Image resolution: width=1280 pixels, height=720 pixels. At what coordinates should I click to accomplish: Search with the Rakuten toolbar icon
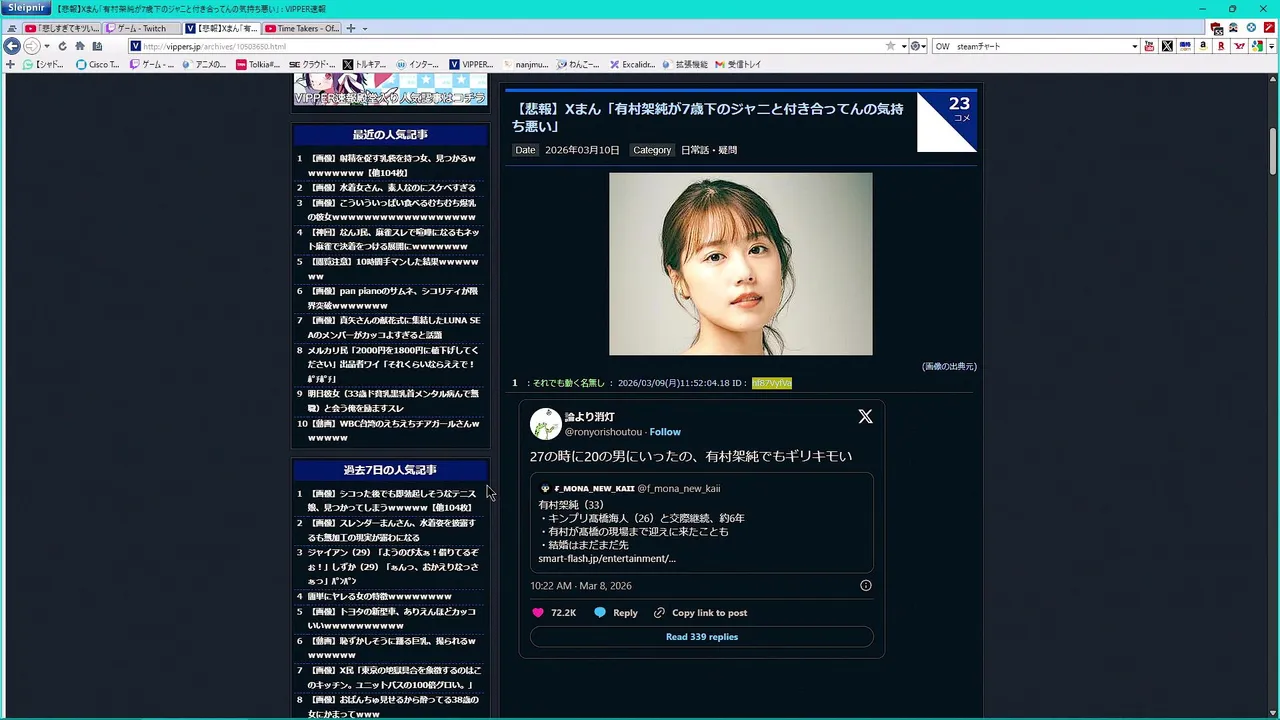(x=1221, y=46)
